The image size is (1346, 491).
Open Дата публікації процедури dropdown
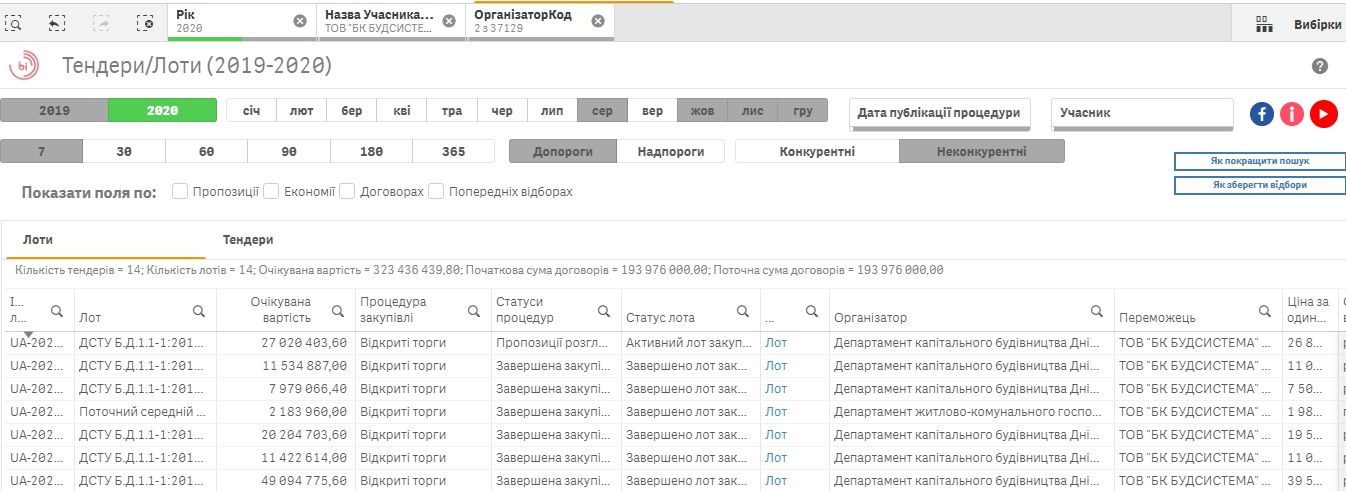click(940, 114)
